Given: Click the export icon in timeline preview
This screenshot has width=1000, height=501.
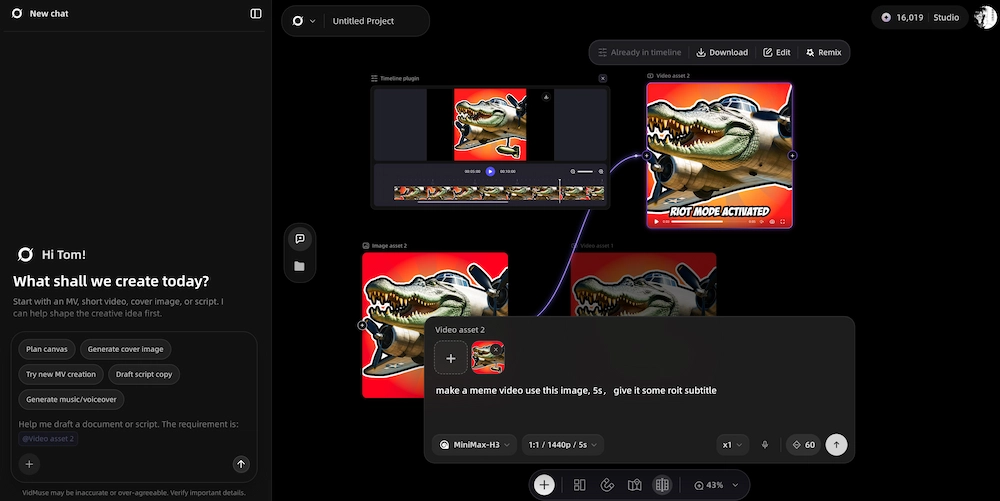Looking at the screenshot, I should (x=546, y=97).
